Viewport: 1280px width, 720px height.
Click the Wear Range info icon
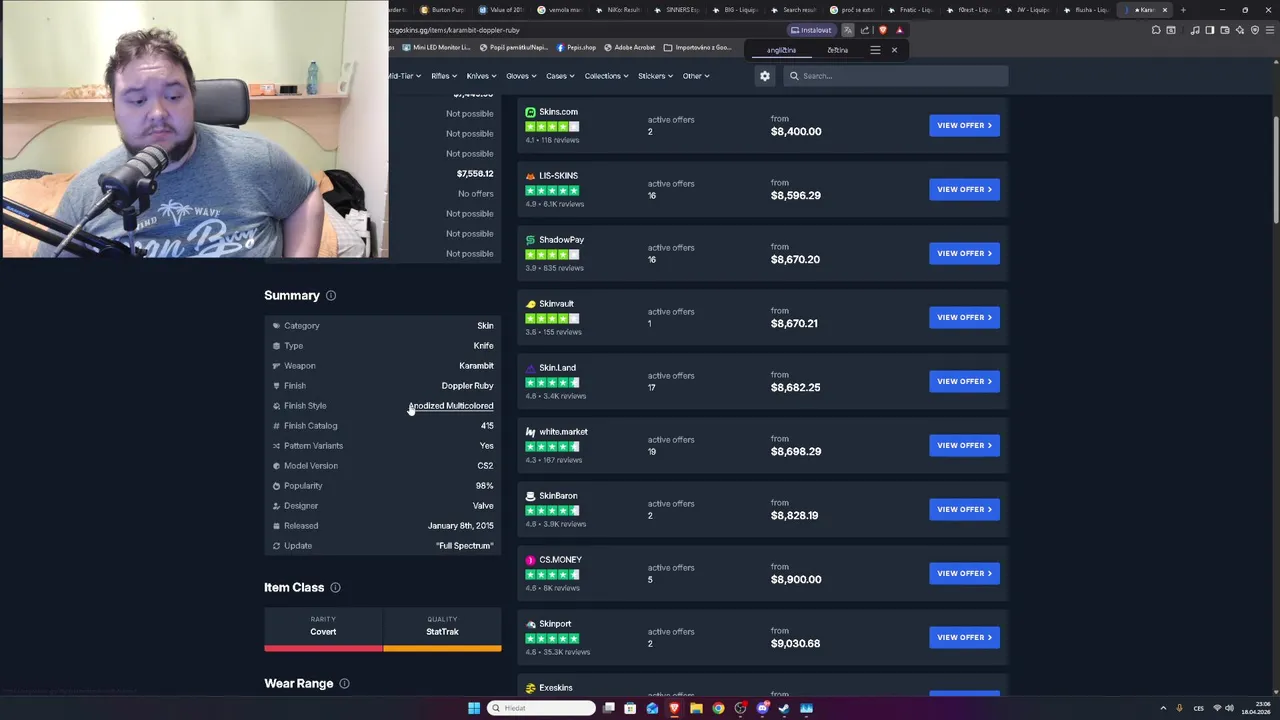pos(344,684)
